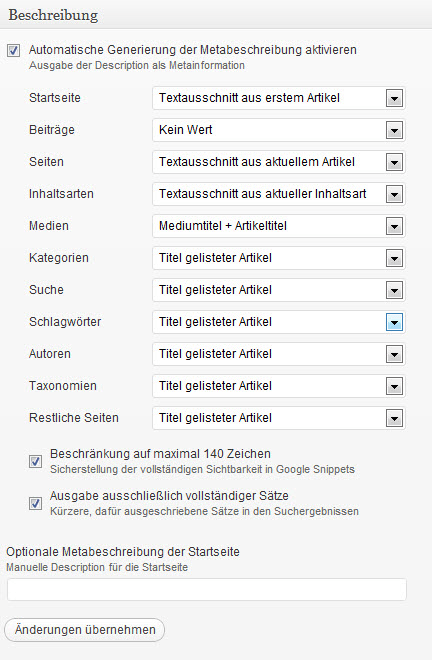Image resolution: width=432 pixels, height=660 pixels.
Task: Open the Taxonomien dropdown arrow
Action: pyautogui.click(x=394, y=386)
